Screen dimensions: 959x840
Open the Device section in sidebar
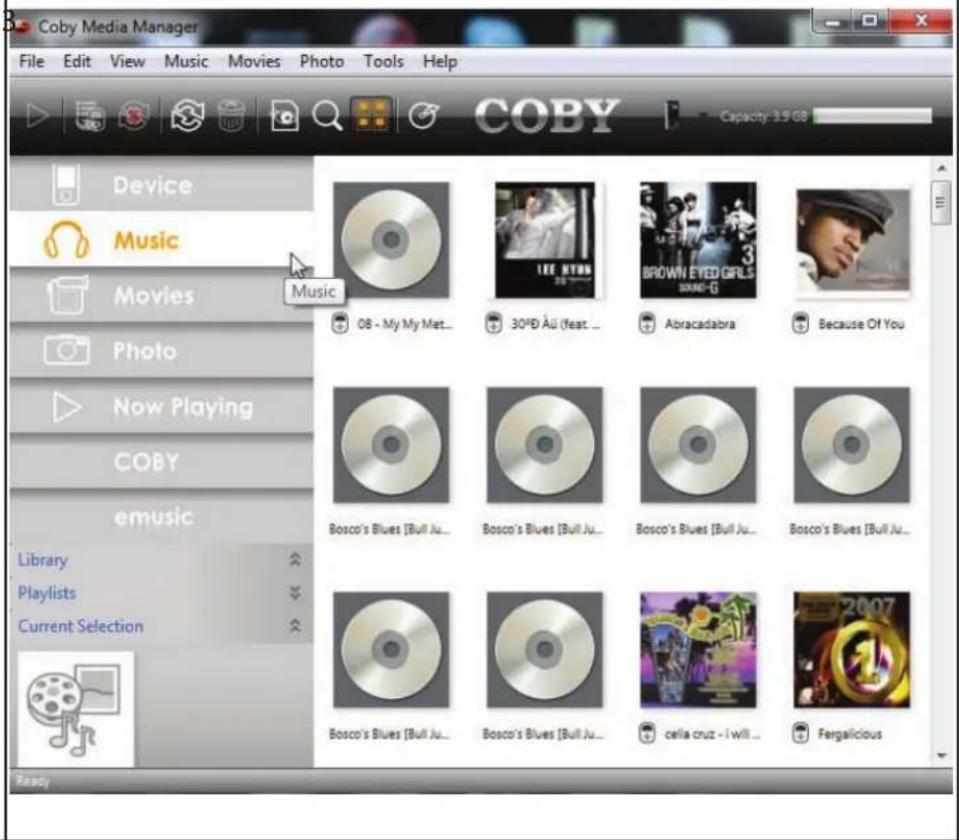[161, 184]
